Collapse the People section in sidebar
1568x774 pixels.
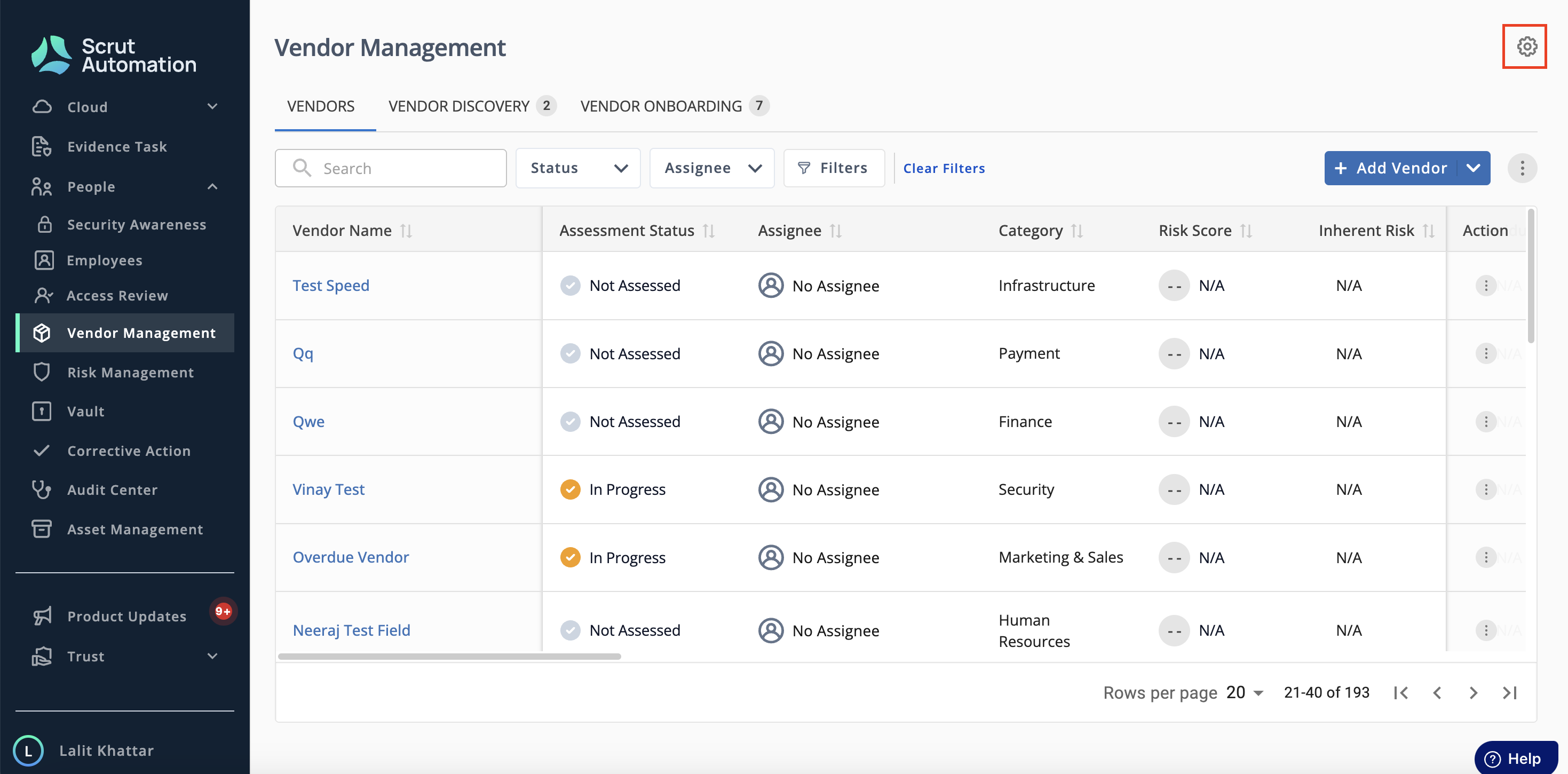pyautogui.click(x=212, y=186)
